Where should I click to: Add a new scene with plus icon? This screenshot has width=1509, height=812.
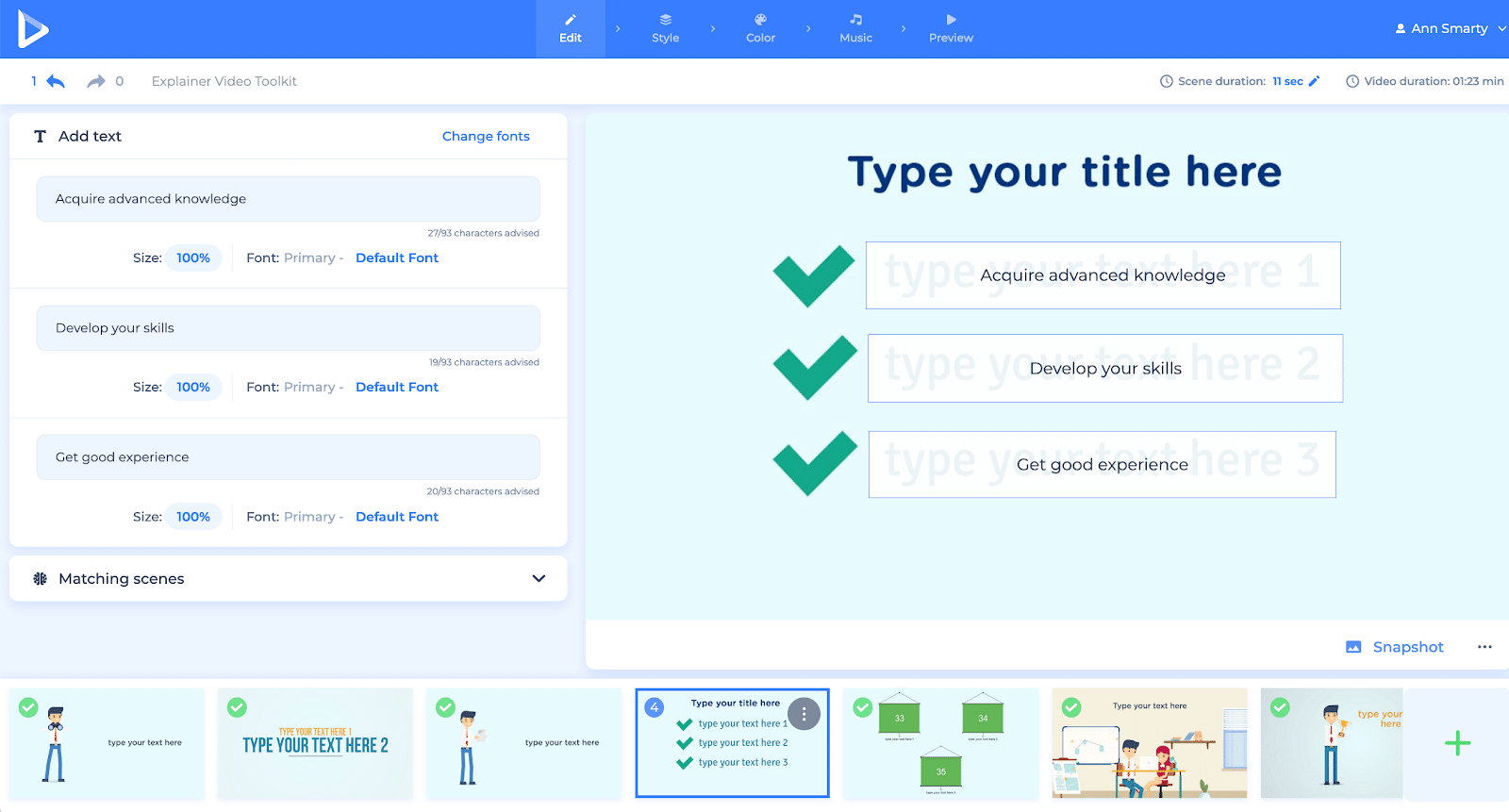[x=1457, y=743]
